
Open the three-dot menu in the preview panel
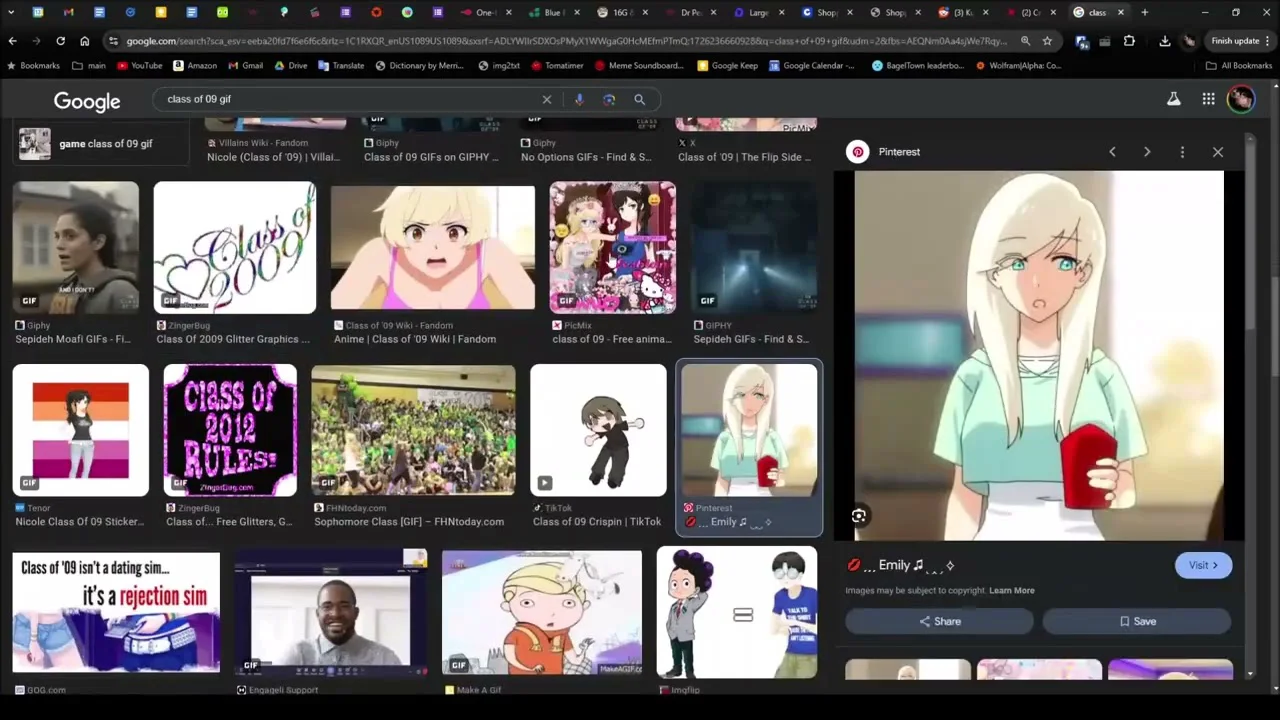(1182, 152)
